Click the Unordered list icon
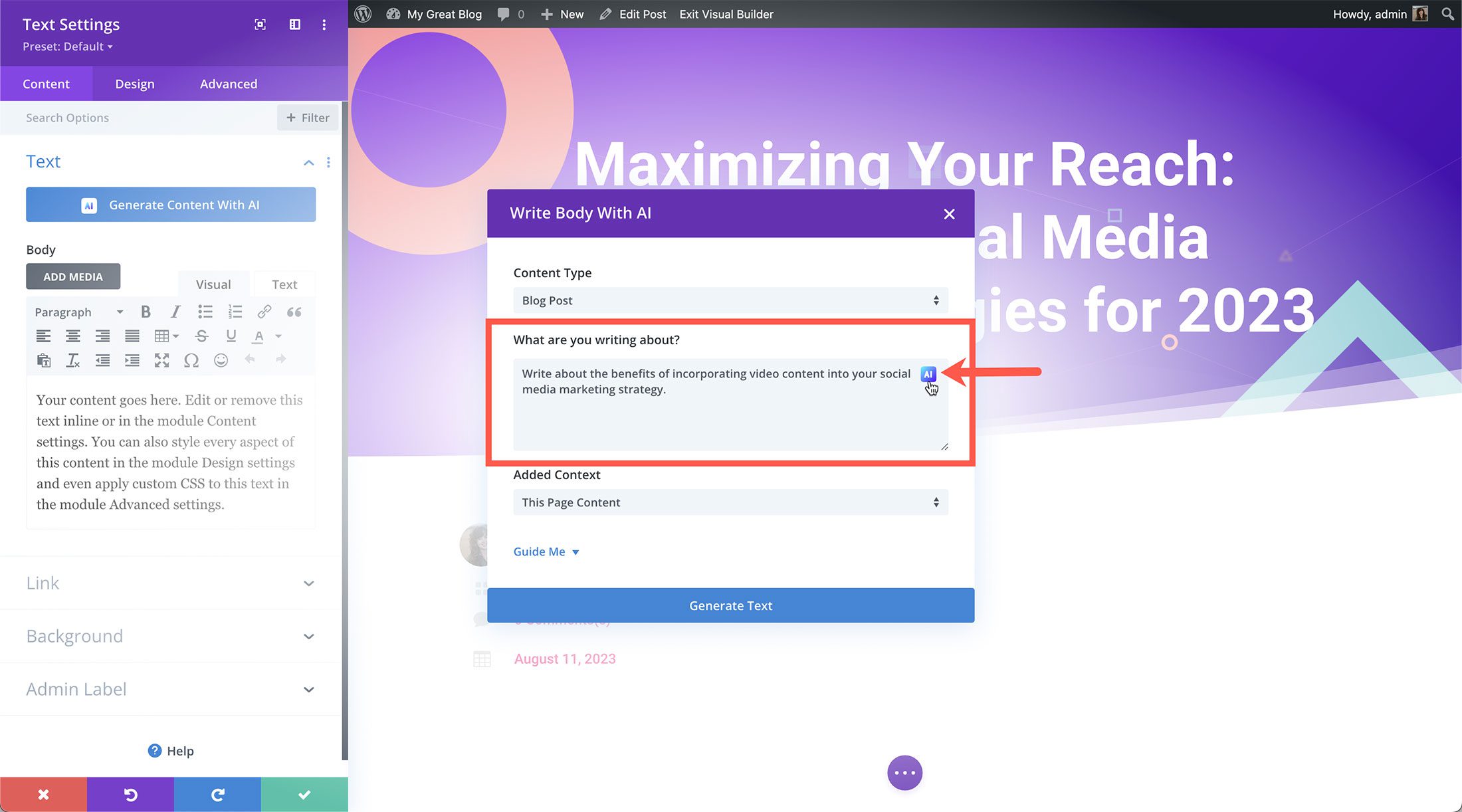 [205, 312]
